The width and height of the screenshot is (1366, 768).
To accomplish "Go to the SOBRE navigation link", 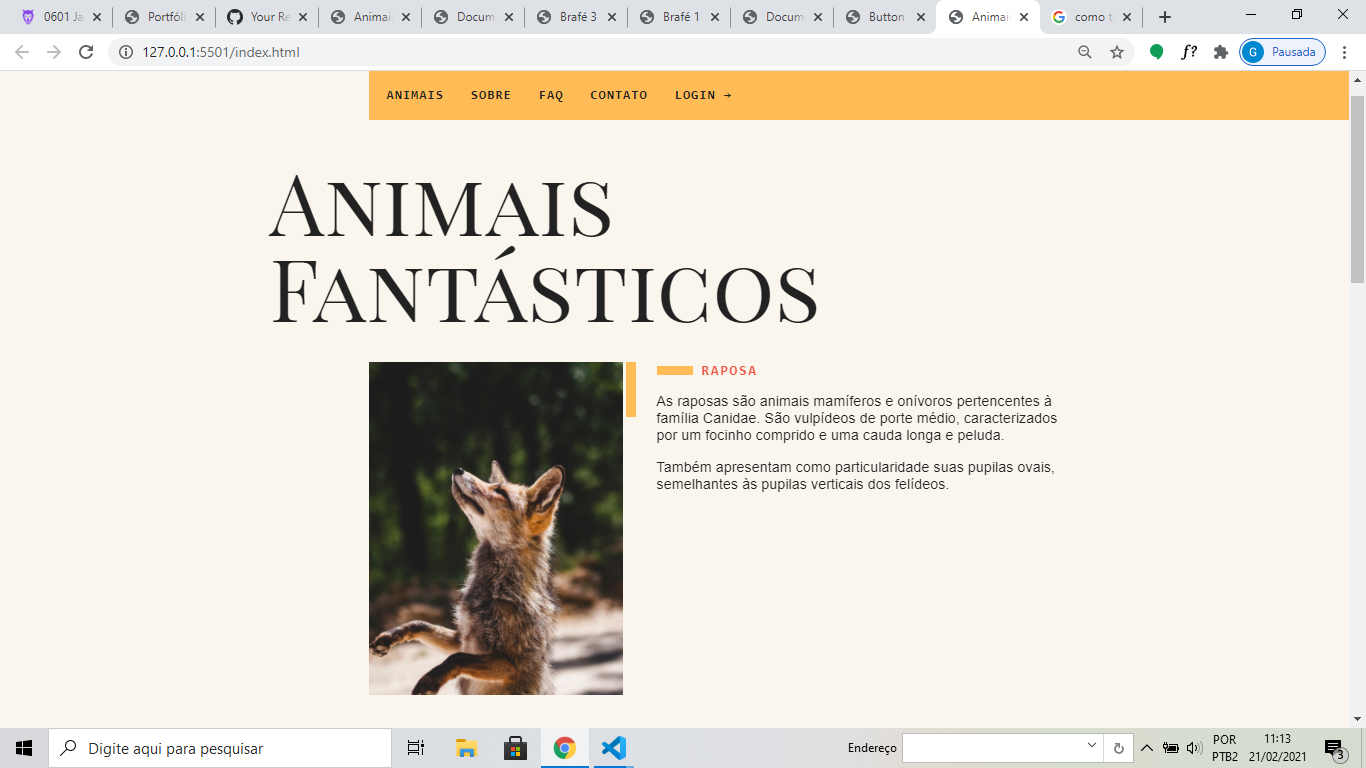I will (x=491, y=95).
